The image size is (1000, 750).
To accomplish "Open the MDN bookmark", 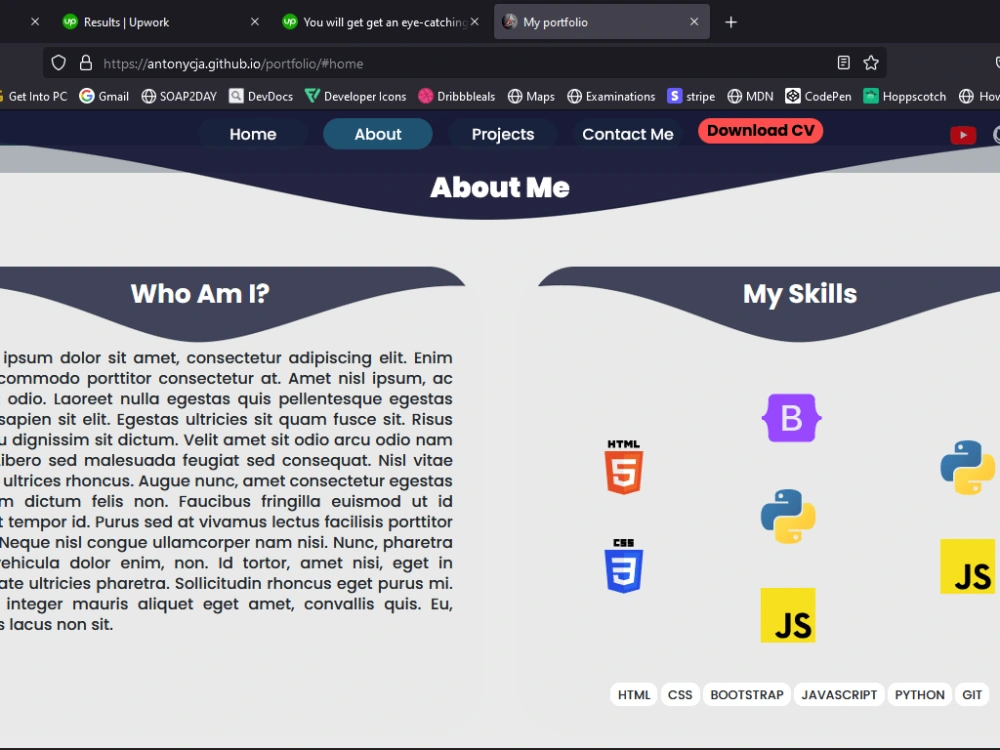I will [750, 96].
